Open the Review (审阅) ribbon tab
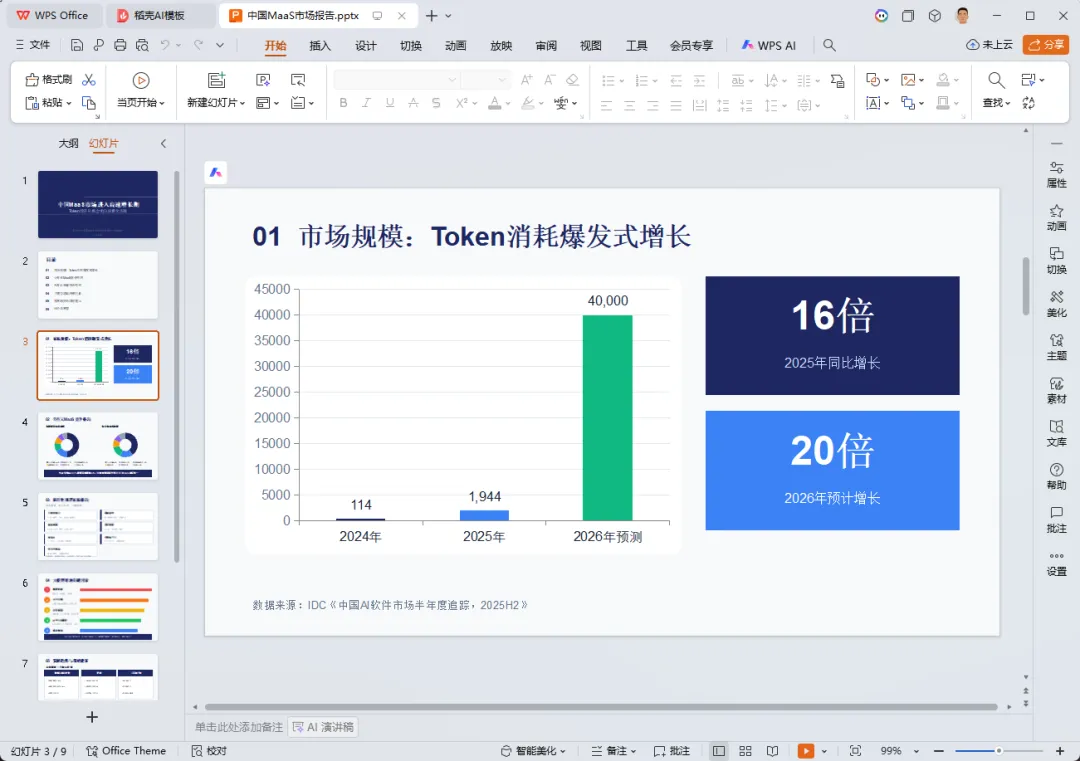This screenshot has width=1080, height=761. tap(546, 45)
